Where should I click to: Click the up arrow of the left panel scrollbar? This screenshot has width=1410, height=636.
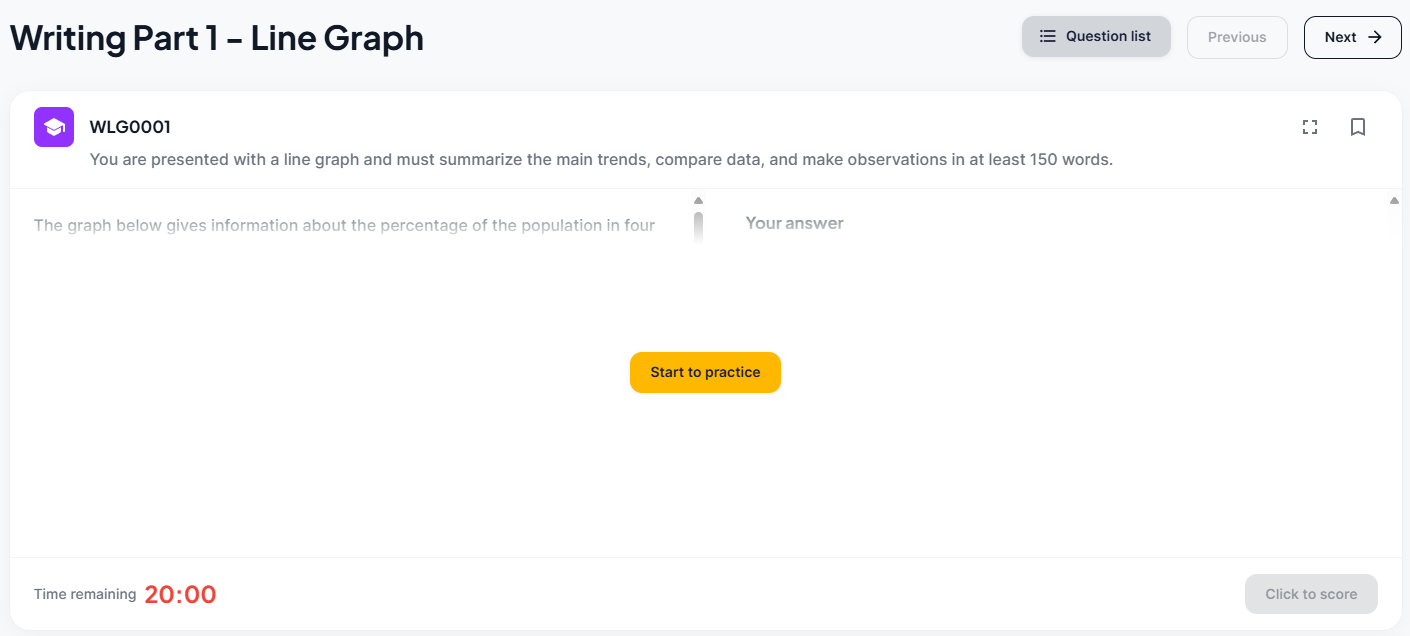pyautogui.click(x=698, y=200)
